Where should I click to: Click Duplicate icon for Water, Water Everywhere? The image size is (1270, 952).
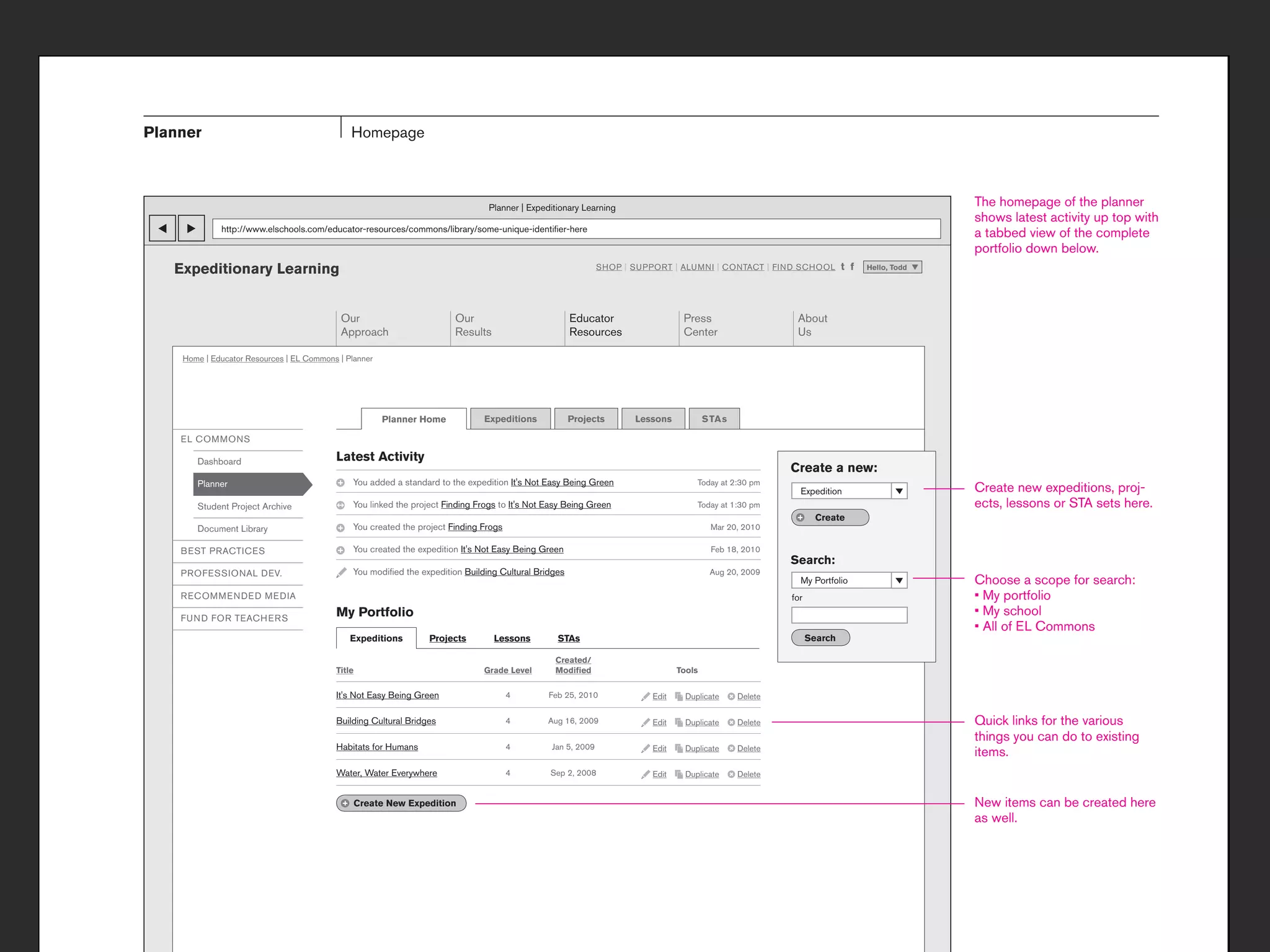pyautogui.click(x=678, y=775)
